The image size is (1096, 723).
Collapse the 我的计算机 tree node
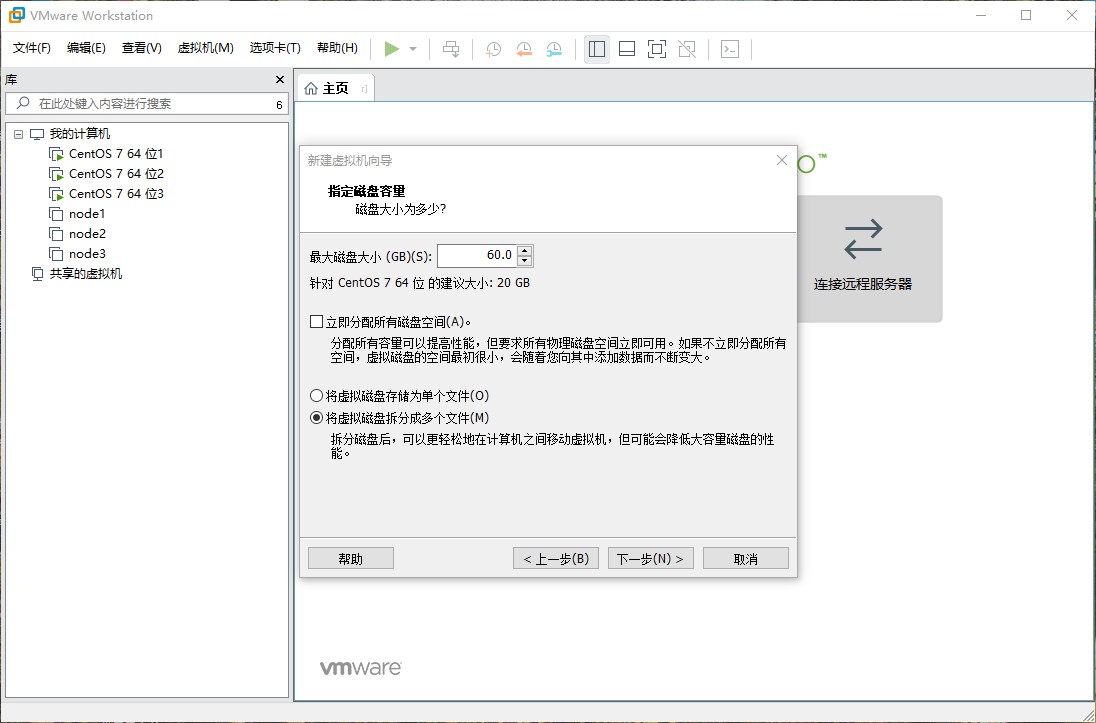(x=18, y=134)
